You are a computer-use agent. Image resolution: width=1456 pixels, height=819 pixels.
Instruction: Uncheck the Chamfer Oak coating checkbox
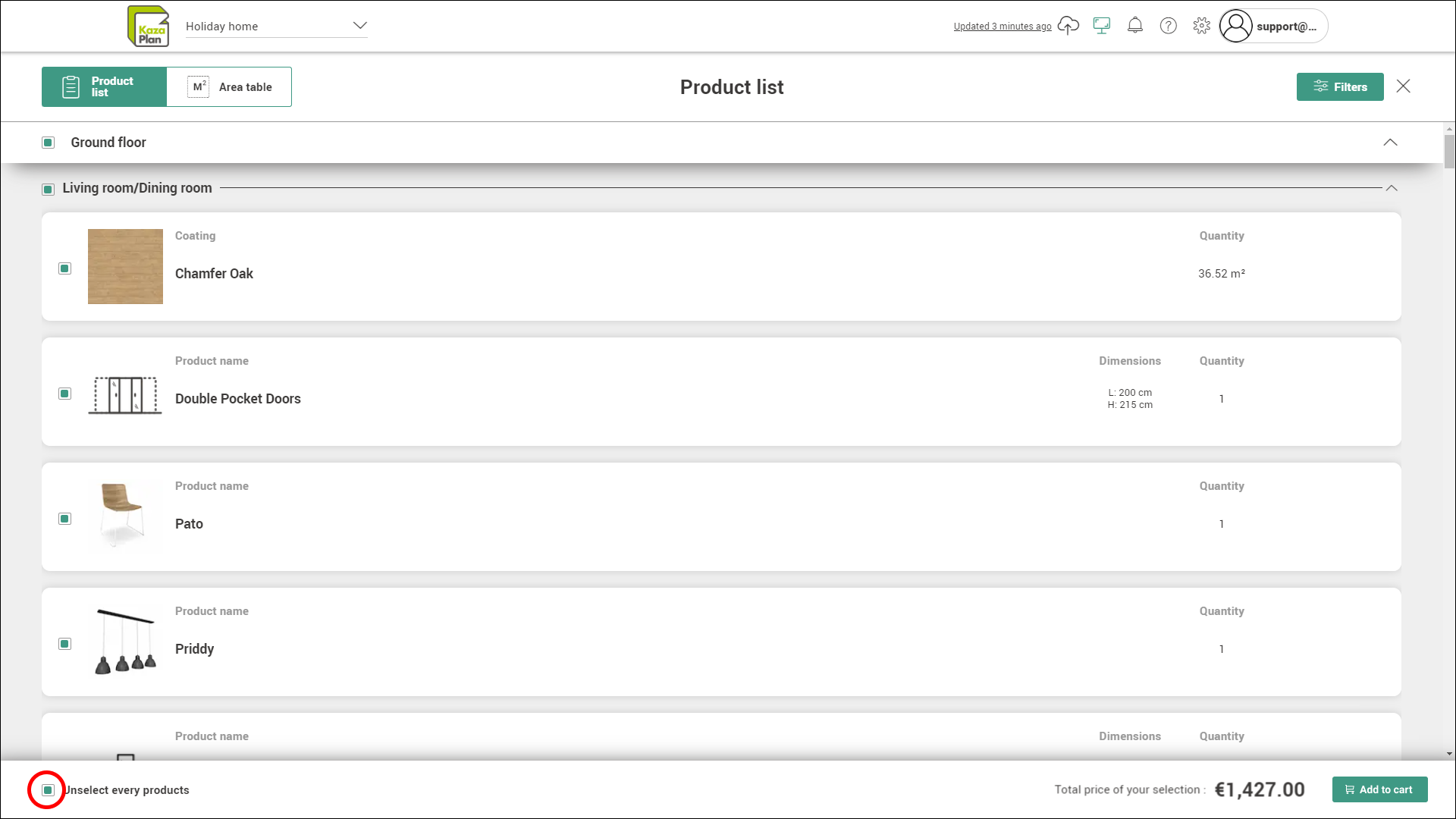coord(65,268)
